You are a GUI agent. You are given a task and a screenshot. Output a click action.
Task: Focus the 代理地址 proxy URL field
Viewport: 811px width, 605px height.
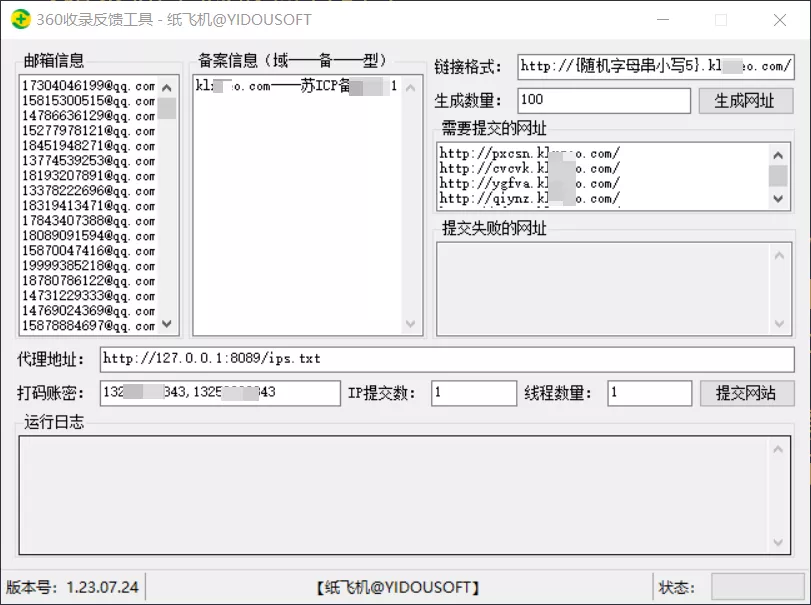[x=447, y=359]
